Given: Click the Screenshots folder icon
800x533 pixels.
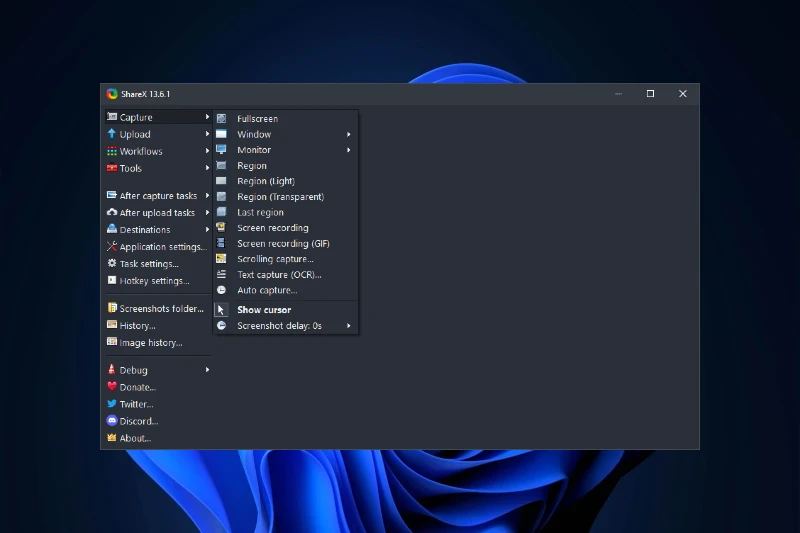Looking at the screenshot, I should (x=112, y=308).
